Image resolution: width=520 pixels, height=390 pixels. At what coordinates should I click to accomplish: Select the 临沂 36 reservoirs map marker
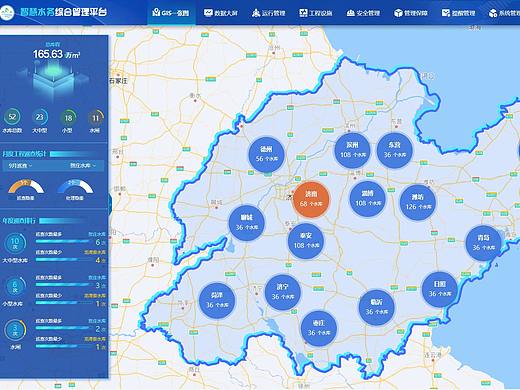point(377,308)
